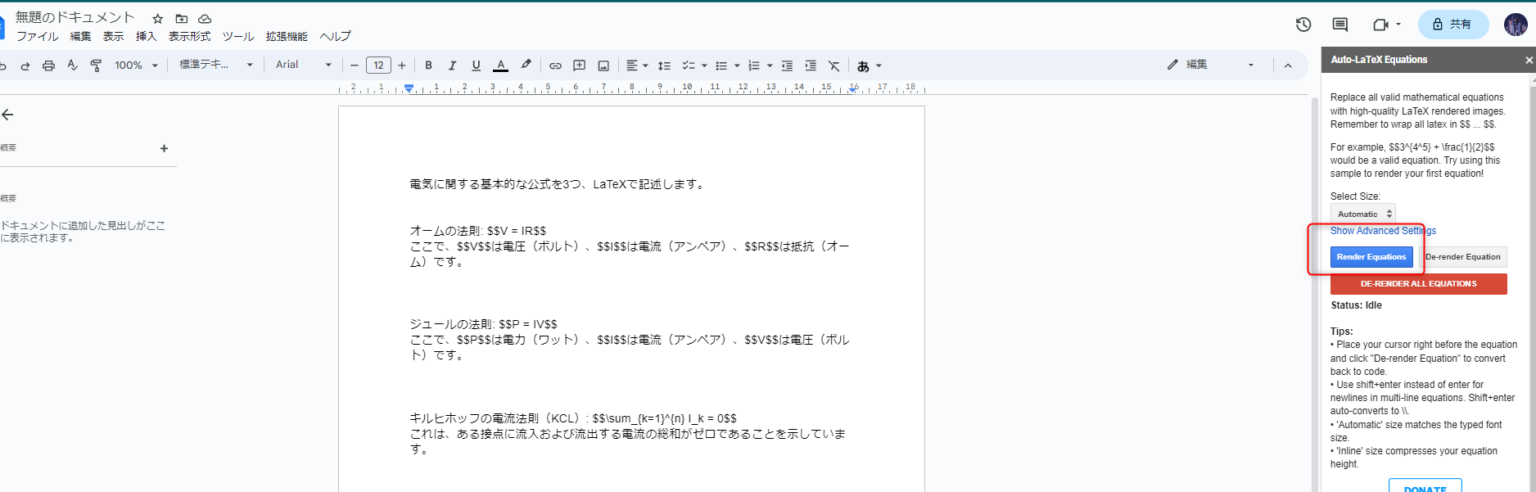Click the Render Equations button
The height and width of the screenshot is (492, 1536).
(x=1371, y=257)
